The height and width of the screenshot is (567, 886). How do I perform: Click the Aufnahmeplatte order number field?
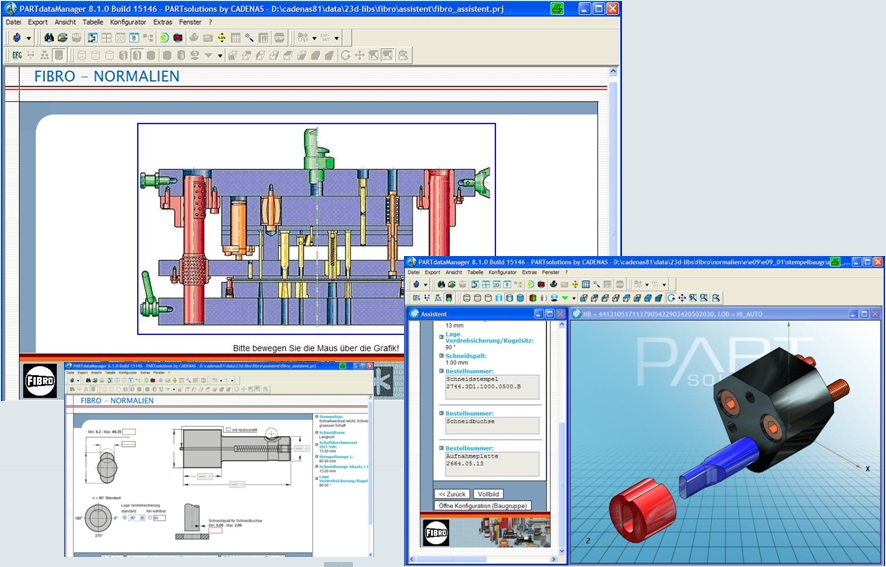coord(492,464)
